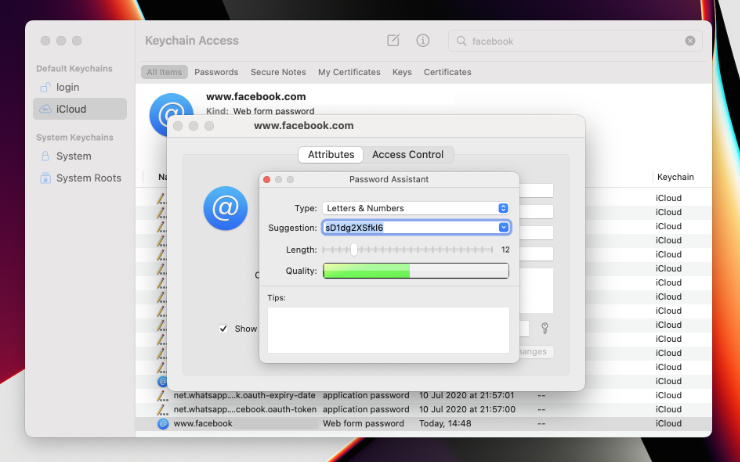Screen dimensions: 740x462
Task: Click the Length slider knob
Action: (354, 250)
